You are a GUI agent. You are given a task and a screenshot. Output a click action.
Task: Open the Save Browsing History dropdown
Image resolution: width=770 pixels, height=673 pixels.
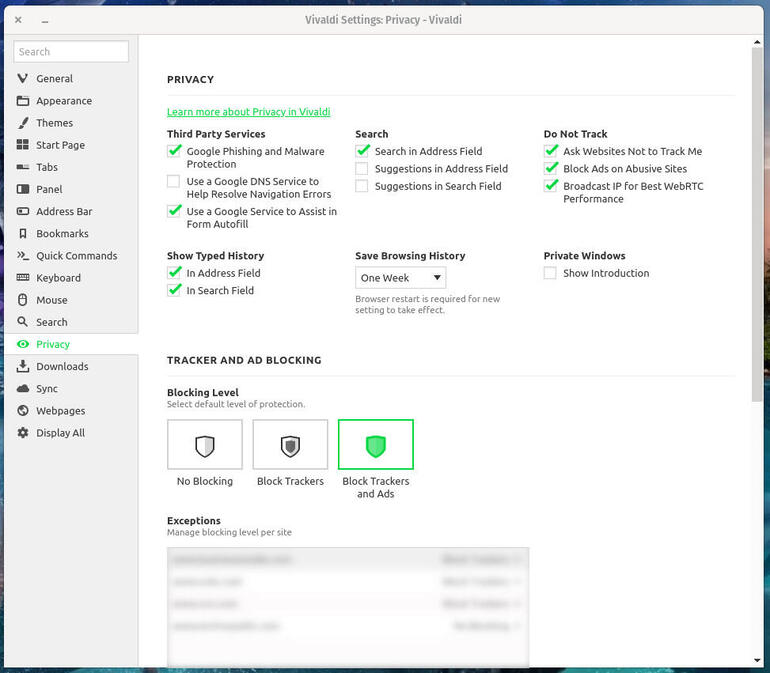coord(401,278)
